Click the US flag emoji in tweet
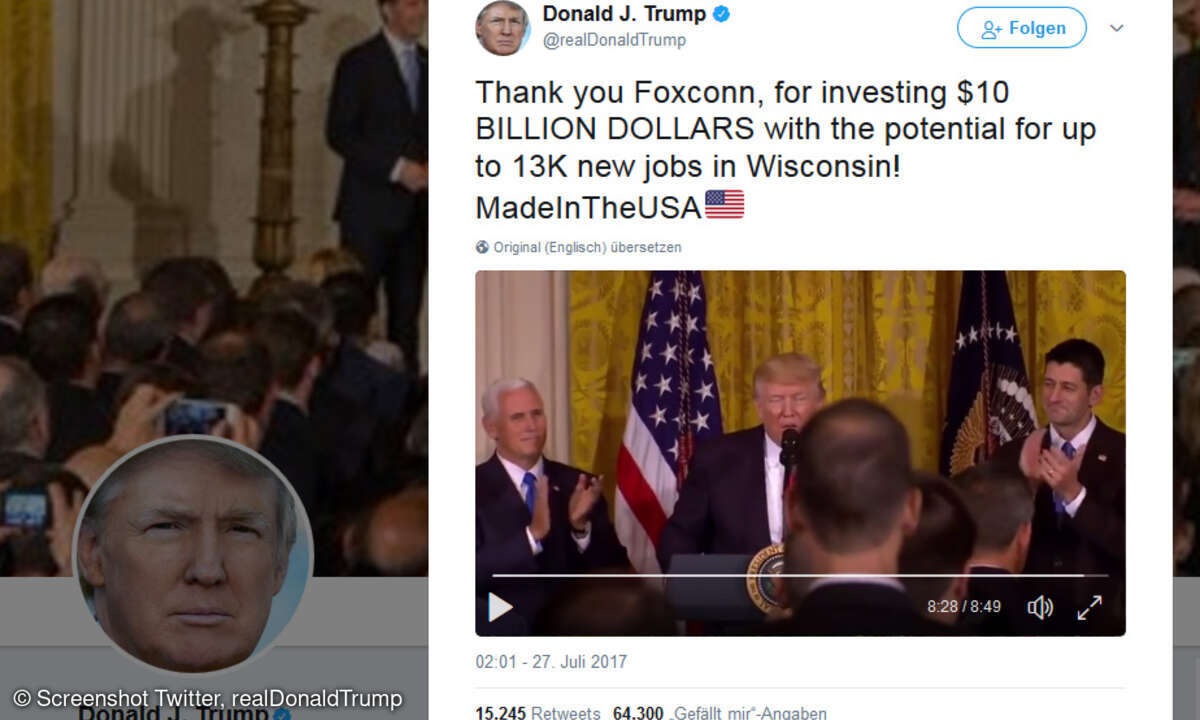The height and width of the screenshot is (720, 1200). 724,205
